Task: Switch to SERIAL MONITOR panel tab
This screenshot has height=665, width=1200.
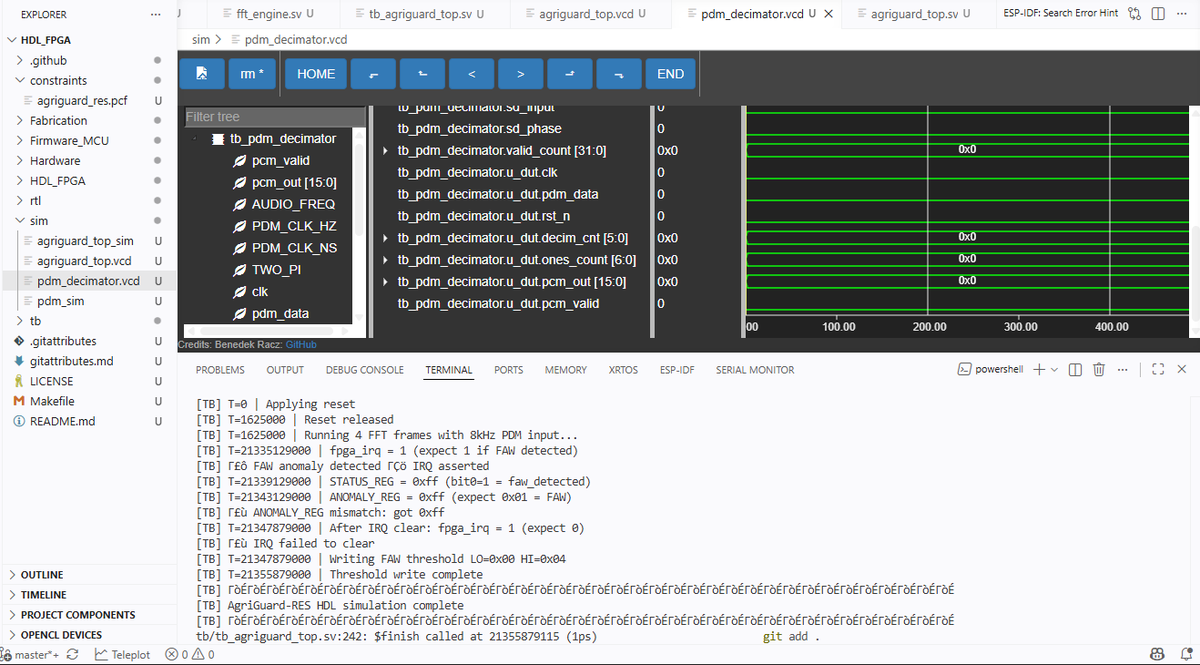Action: tap(755, 370)
